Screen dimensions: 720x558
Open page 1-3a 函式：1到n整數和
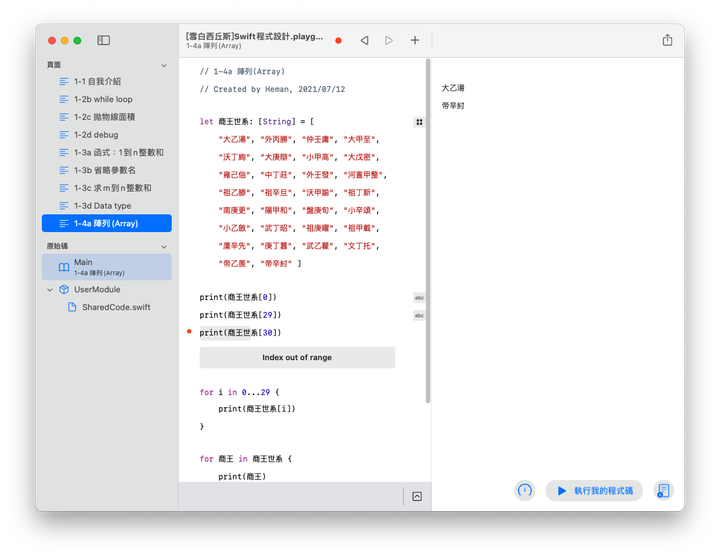(107, 152)
